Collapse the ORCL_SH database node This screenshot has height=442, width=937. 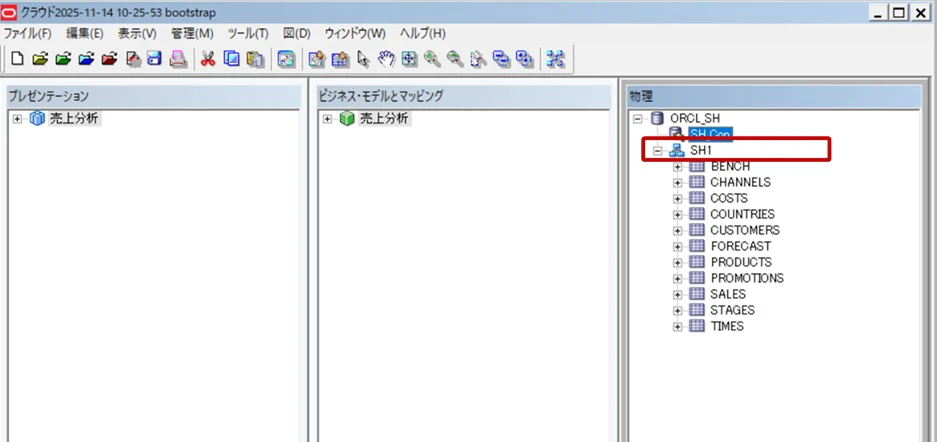[x=638, y=119]
